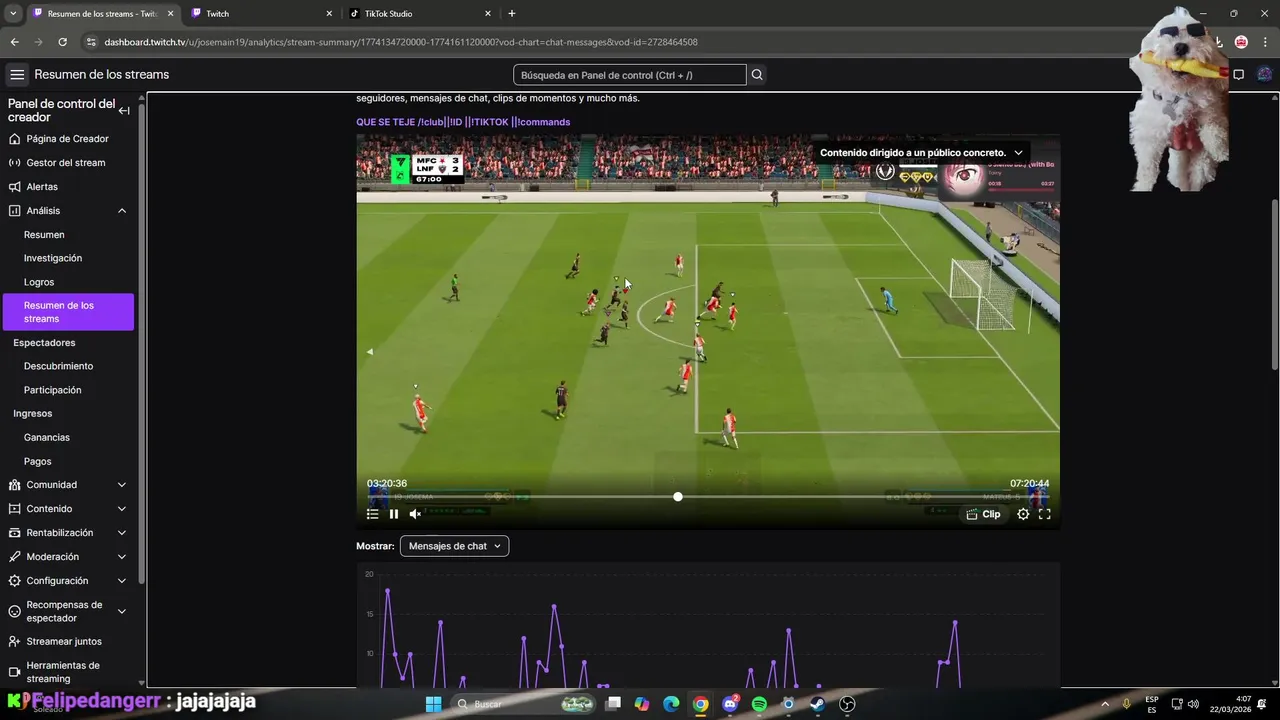Open video player settings gear

1023,514
